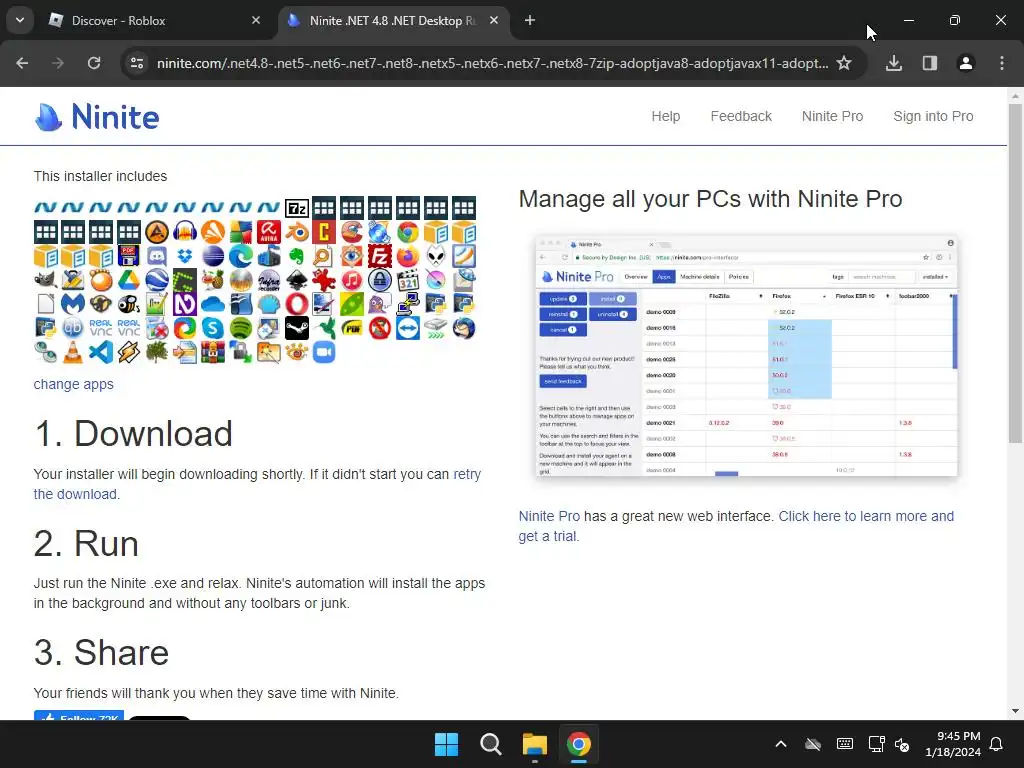This screenshot has height=768, width=1024.
Task: Click the Inkscape icon
Action: (296, 280)
